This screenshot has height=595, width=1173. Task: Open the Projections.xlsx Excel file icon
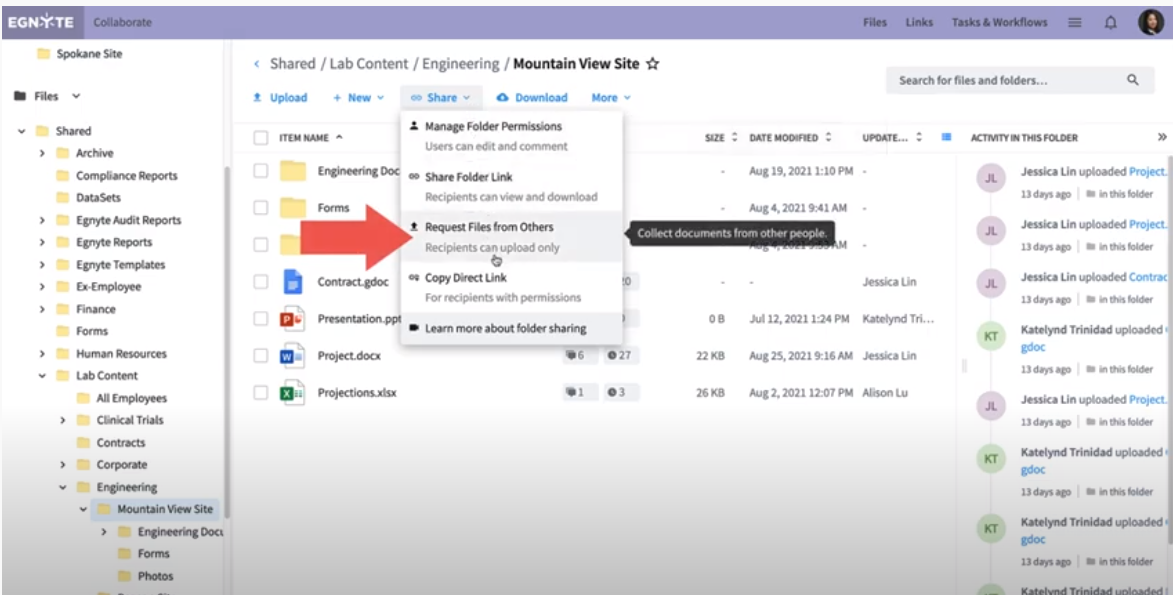click(292, 393)
